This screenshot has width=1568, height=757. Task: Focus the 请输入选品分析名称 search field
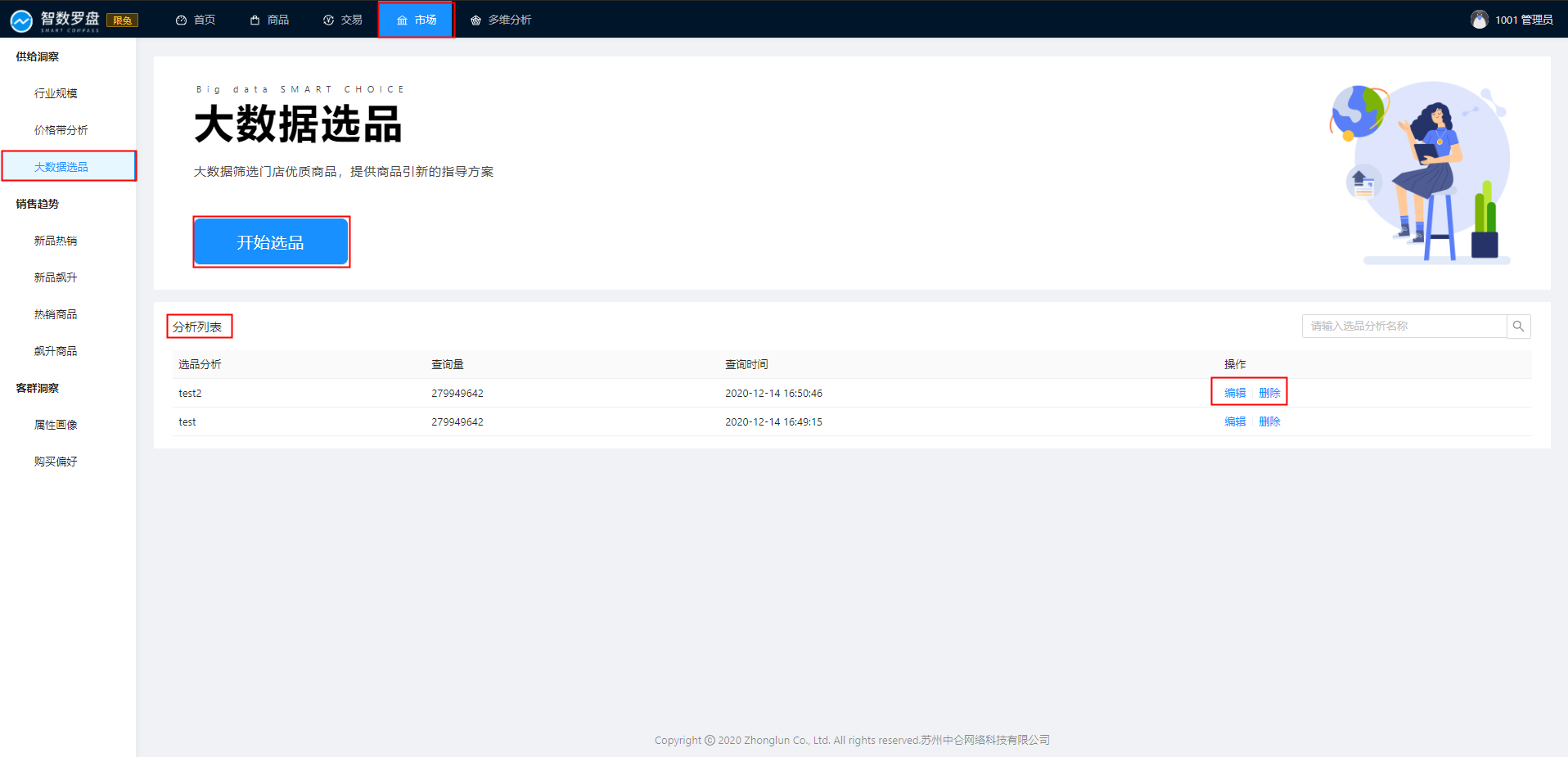coord(1404,327)
